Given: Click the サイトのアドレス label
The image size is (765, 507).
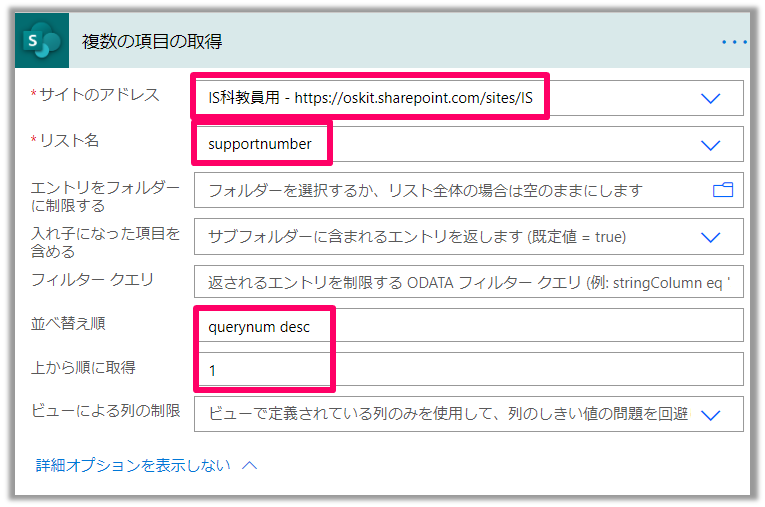Looking at the screenshot, I should (99, 94).
